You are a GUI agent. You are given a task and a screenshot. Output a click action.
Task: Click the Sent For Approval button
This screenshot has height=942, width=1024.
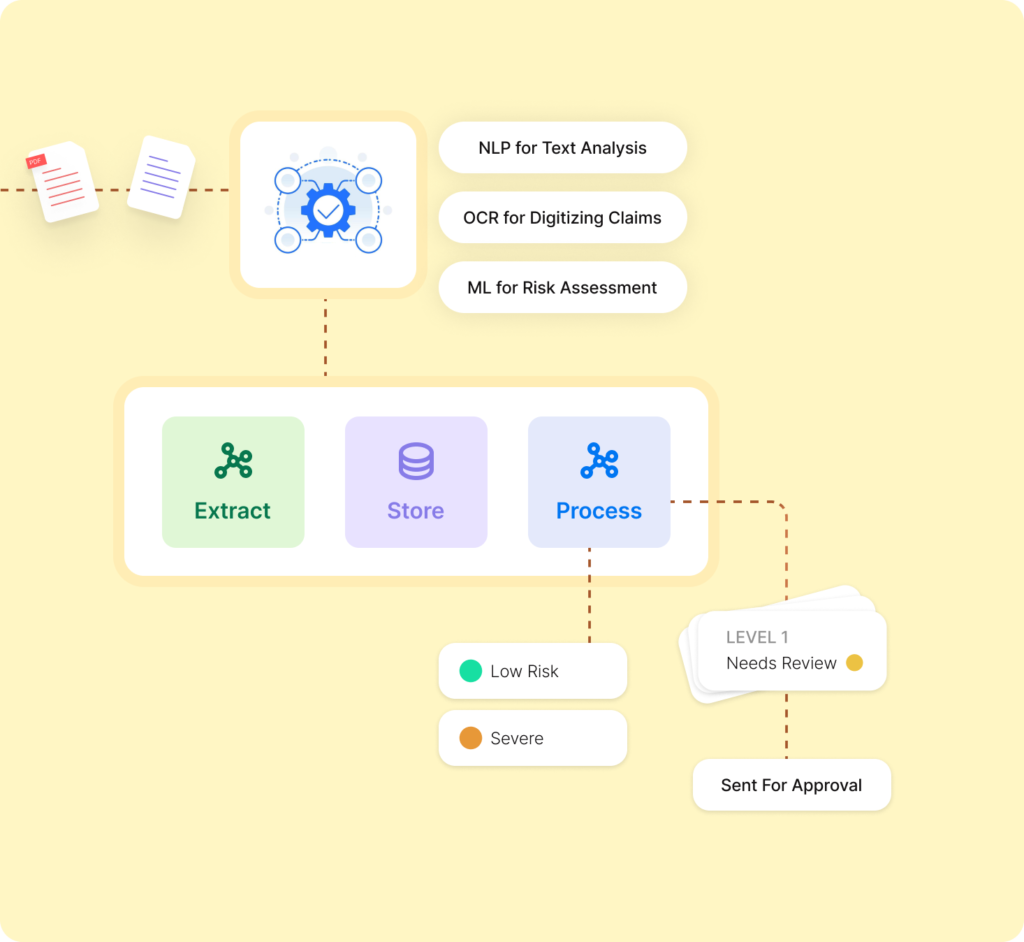(792, 785)
